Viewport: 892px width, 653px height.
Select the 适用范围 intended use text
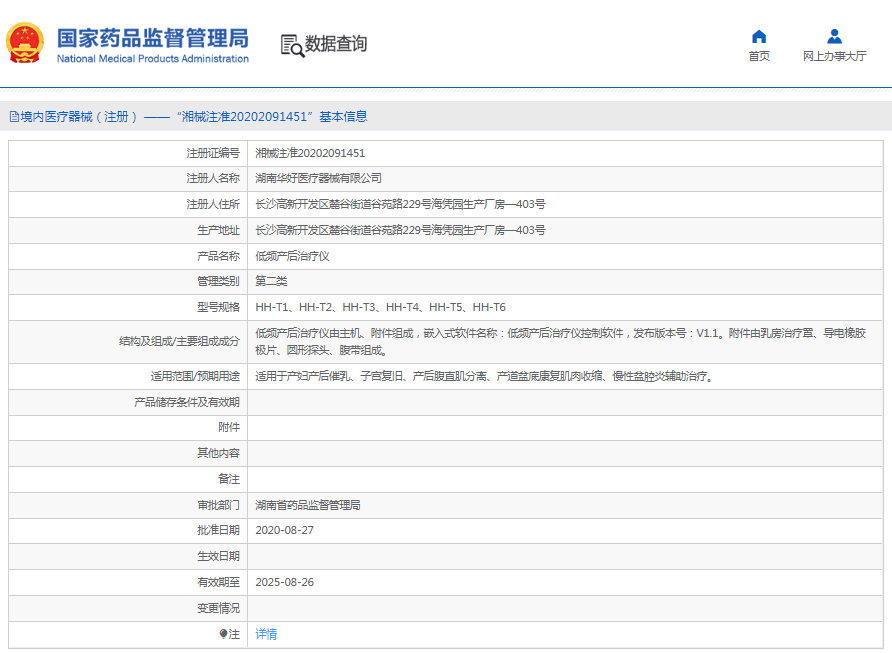coord(485,376)
